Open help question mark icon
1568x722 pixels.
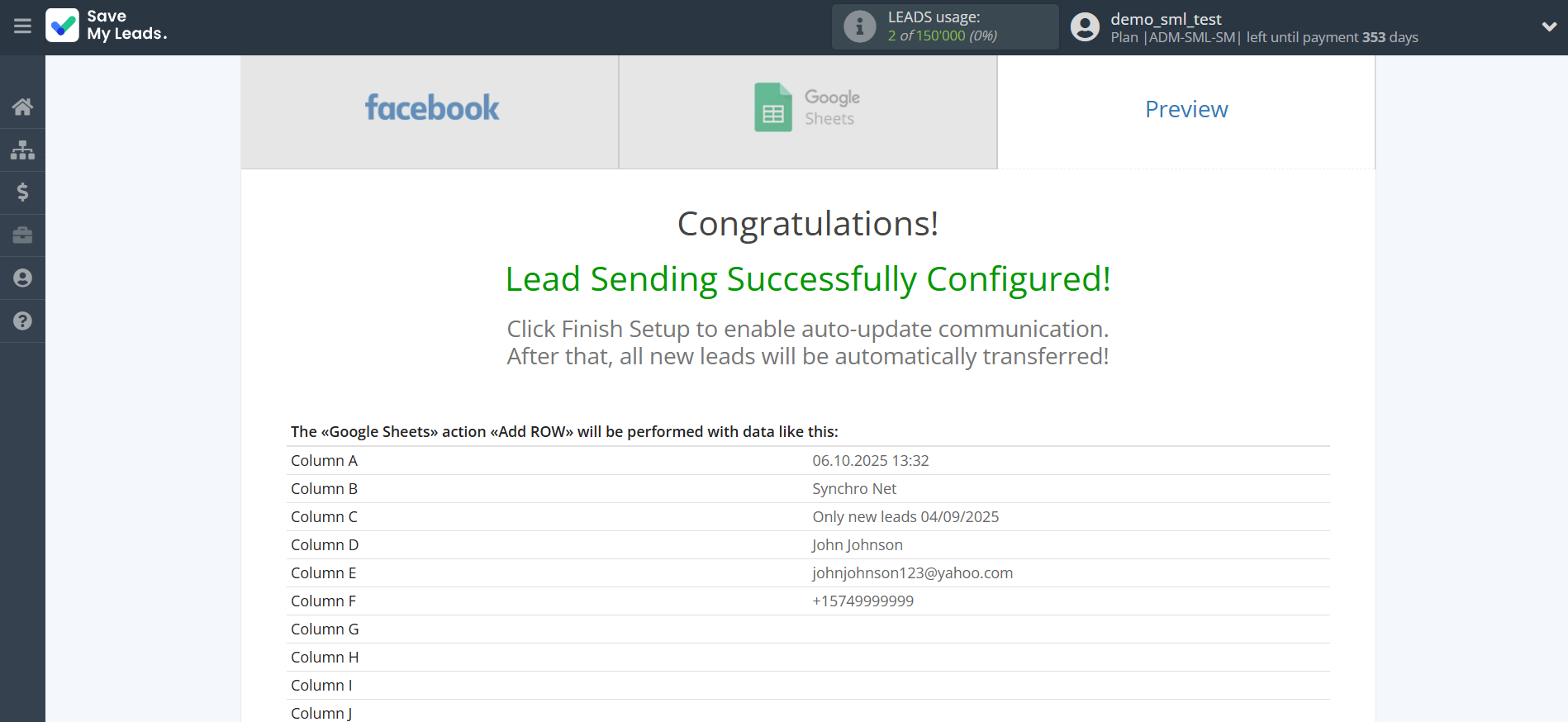tap(22, 321)
